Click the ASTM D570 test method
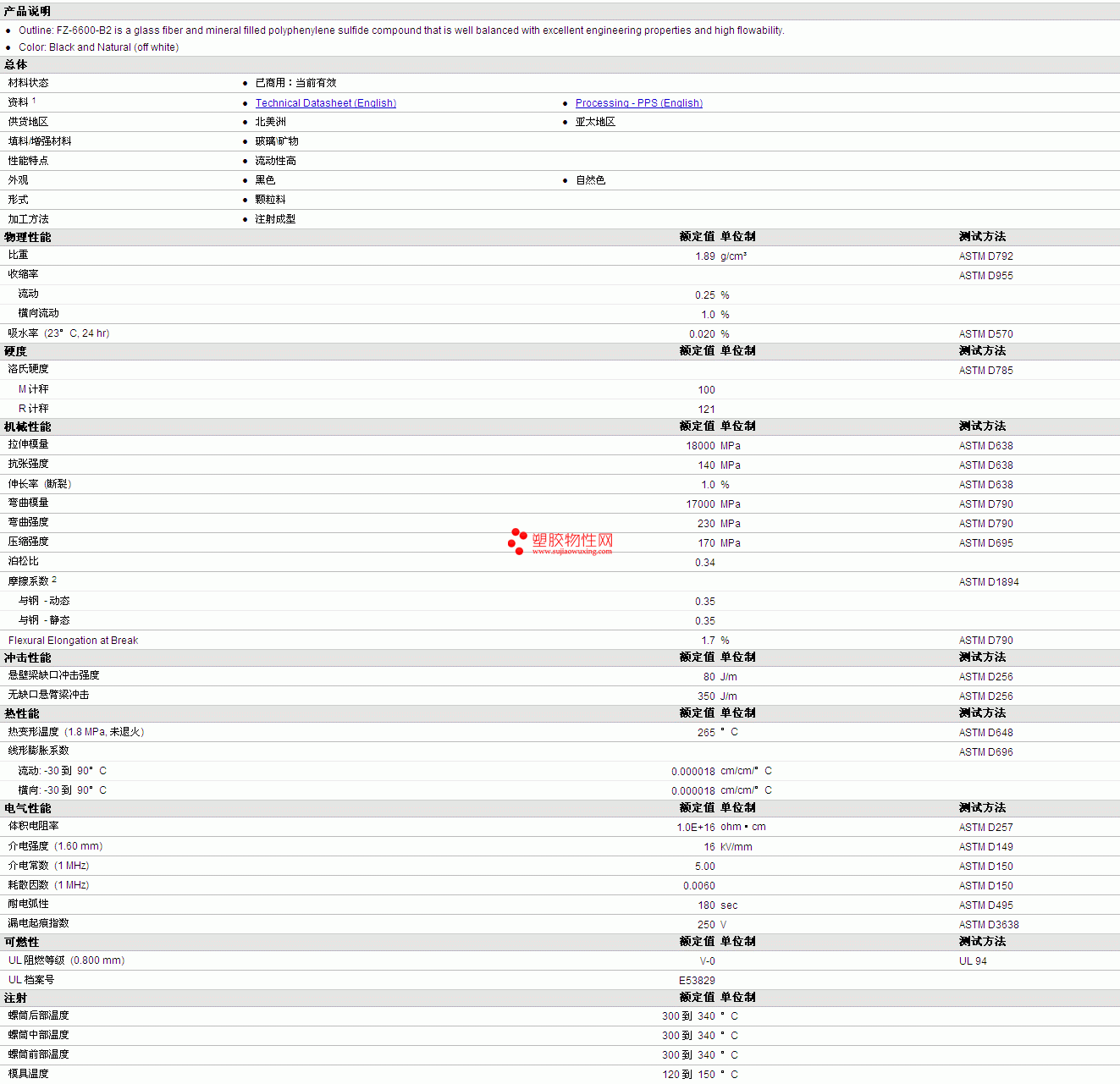Screen dimensions: 1120x1084 pos(985,334)
